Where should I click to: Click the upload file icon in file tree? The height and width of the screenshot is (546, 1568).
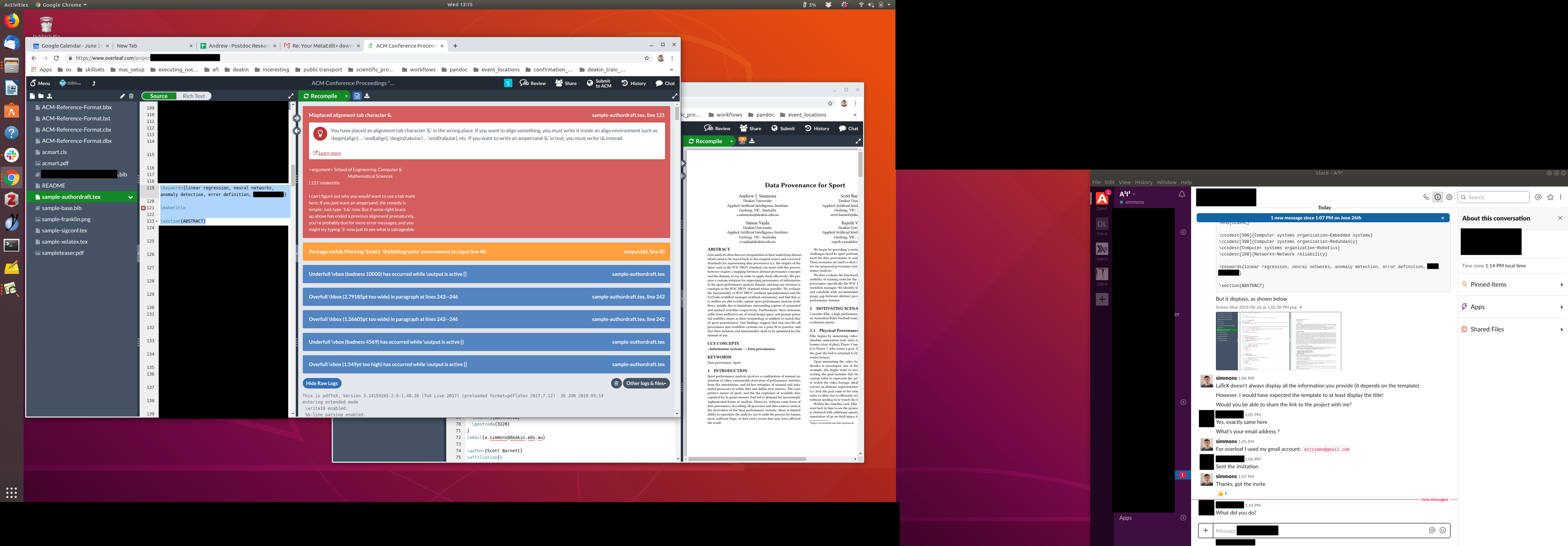(x=50, y=96)
